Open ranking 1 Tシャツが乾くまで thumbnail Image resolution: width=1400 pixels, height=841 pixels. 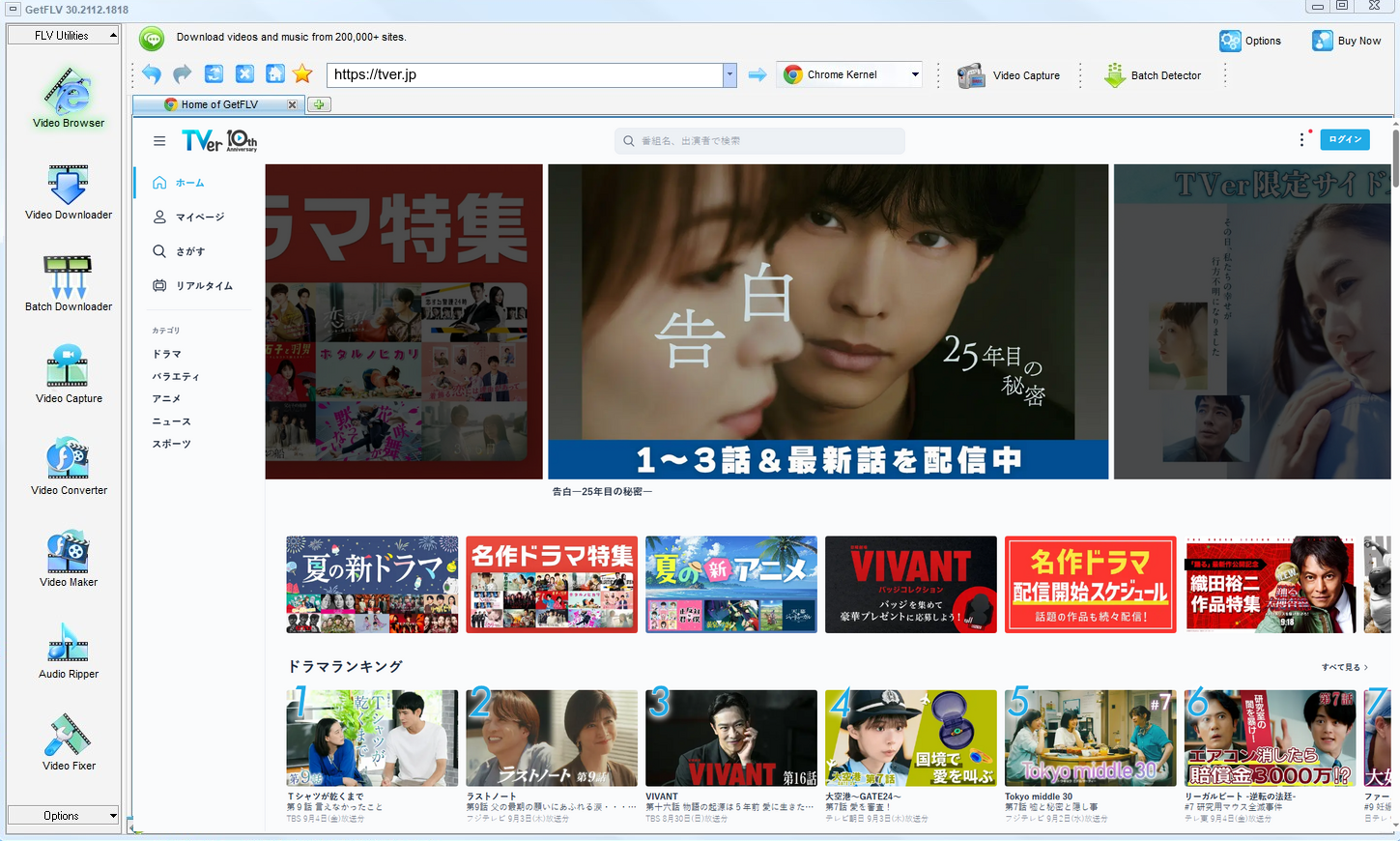[372, 739]
